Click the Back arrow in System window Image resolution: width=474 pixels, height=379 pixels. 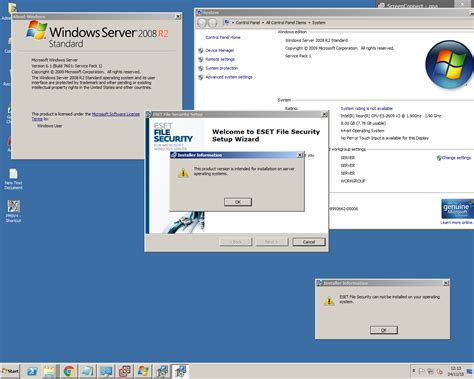[202, 23]
